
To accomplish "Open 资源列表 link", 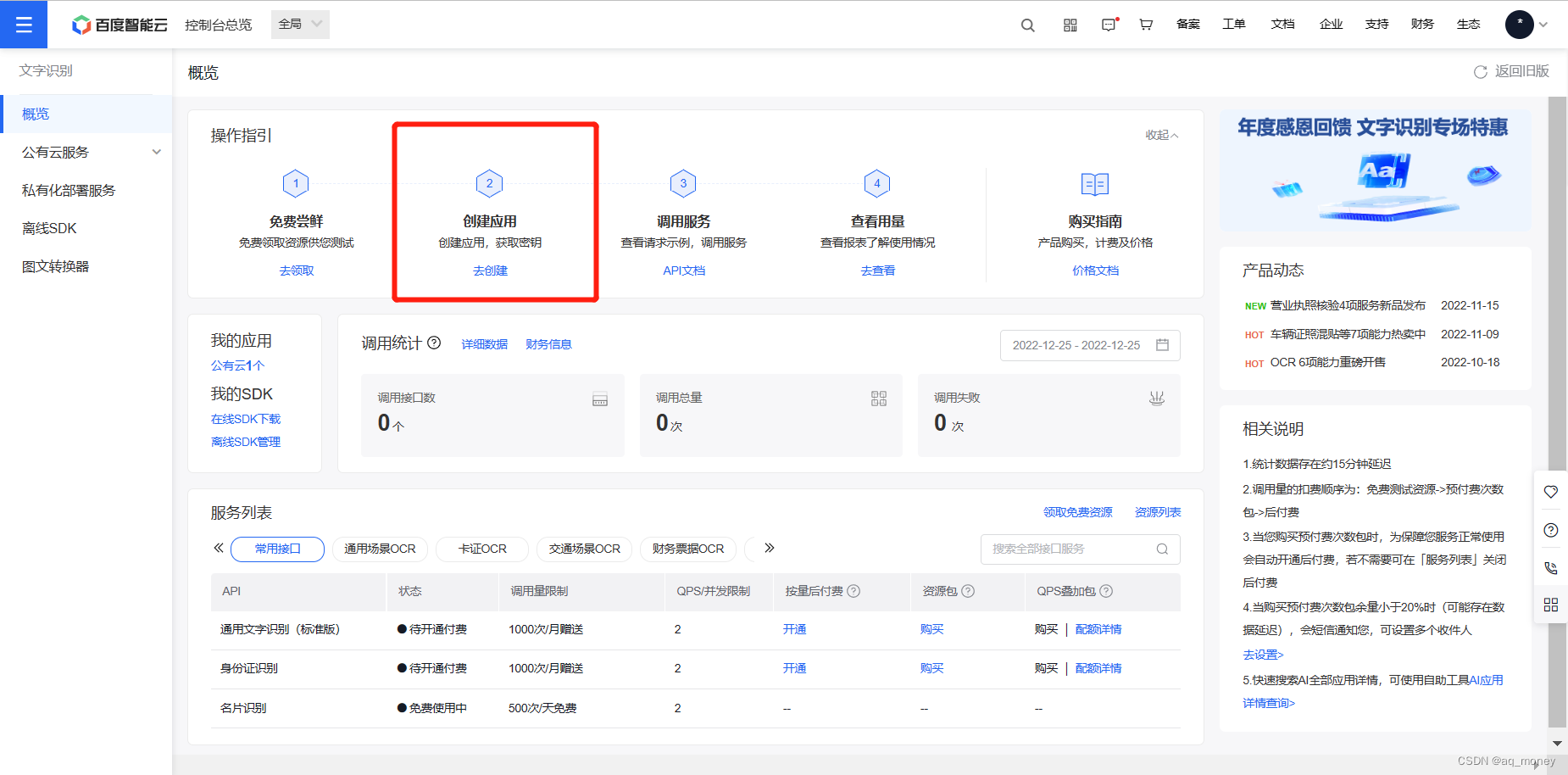I will pos(1158,512).
